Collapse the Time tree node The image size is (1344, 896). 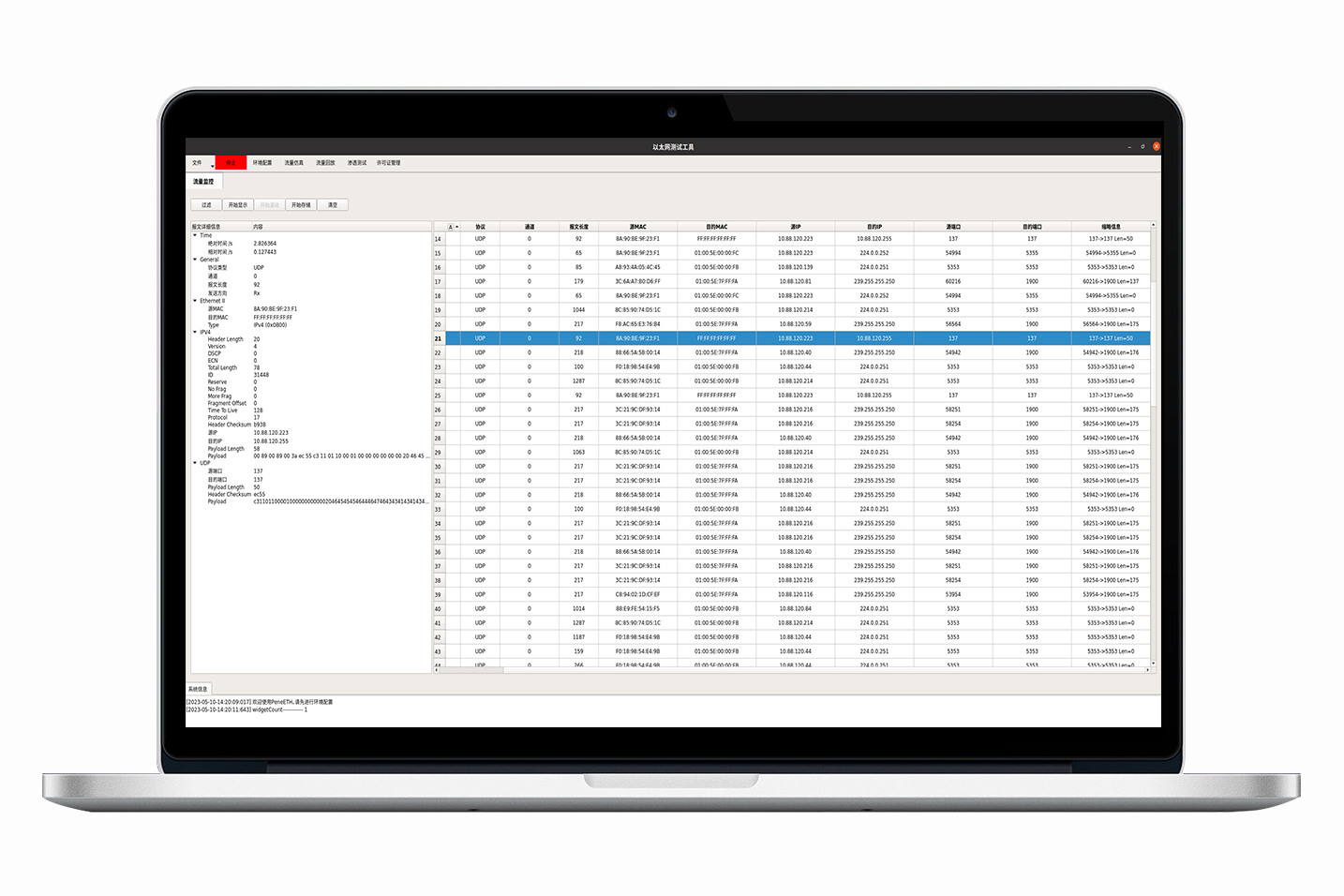coord(195,236)
